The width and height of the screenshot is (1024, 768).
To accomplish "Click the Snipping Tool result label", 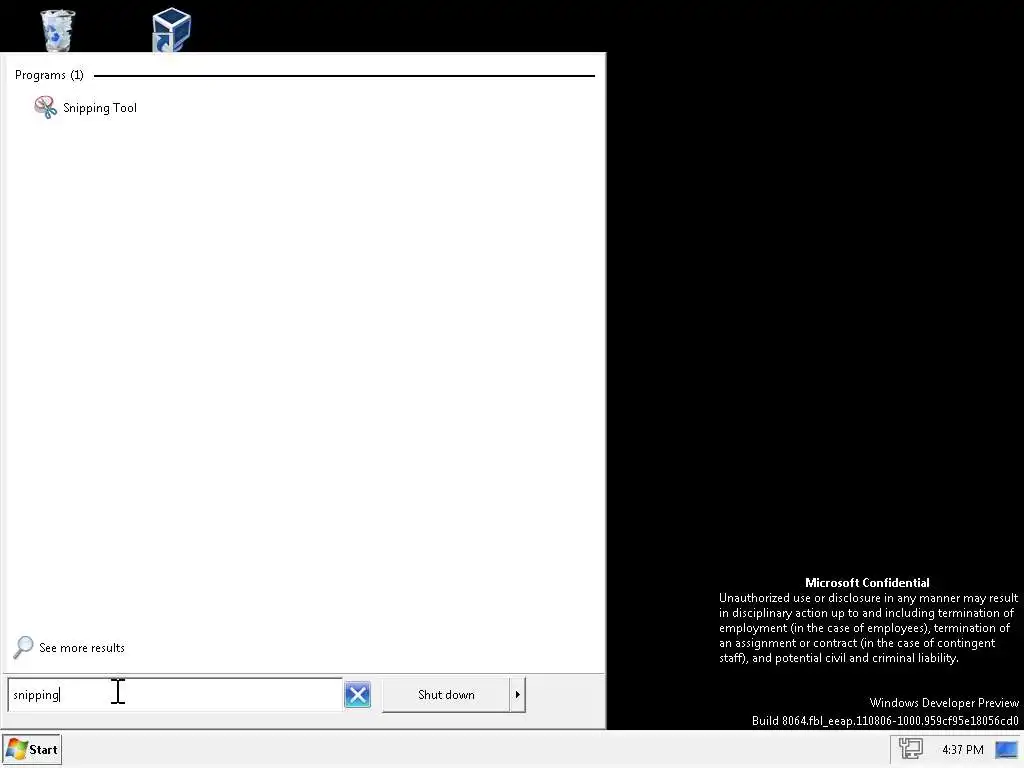I will coord(100,108).
